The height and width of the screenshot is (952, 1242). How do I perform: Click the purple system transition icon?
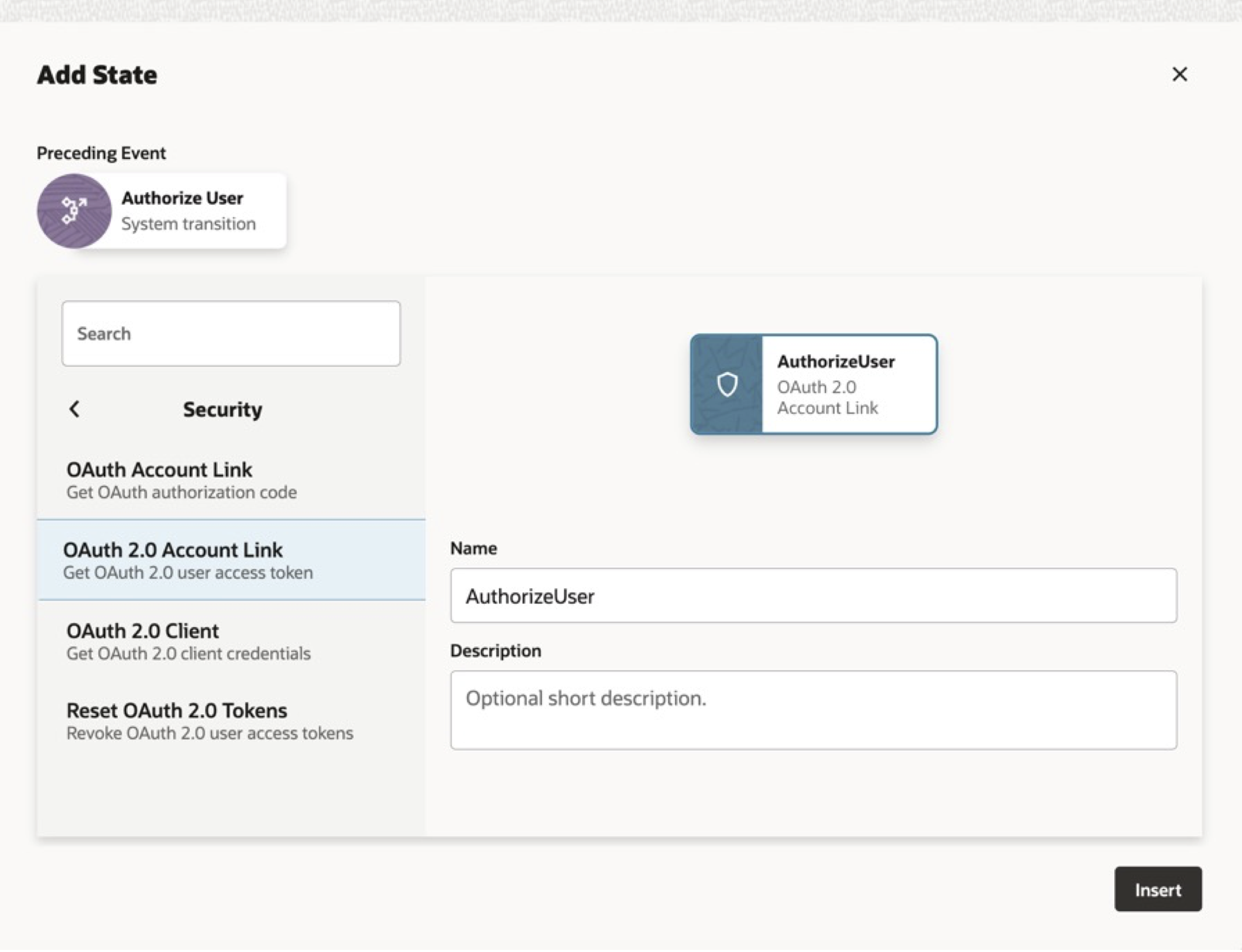[74, 211]
